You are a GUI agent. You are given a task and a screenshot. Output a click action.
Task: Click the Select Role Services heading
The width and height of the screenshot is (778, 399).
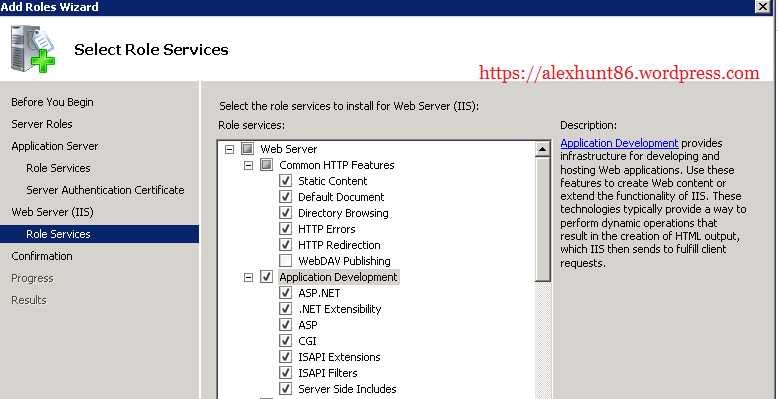(x=151, y=50)
